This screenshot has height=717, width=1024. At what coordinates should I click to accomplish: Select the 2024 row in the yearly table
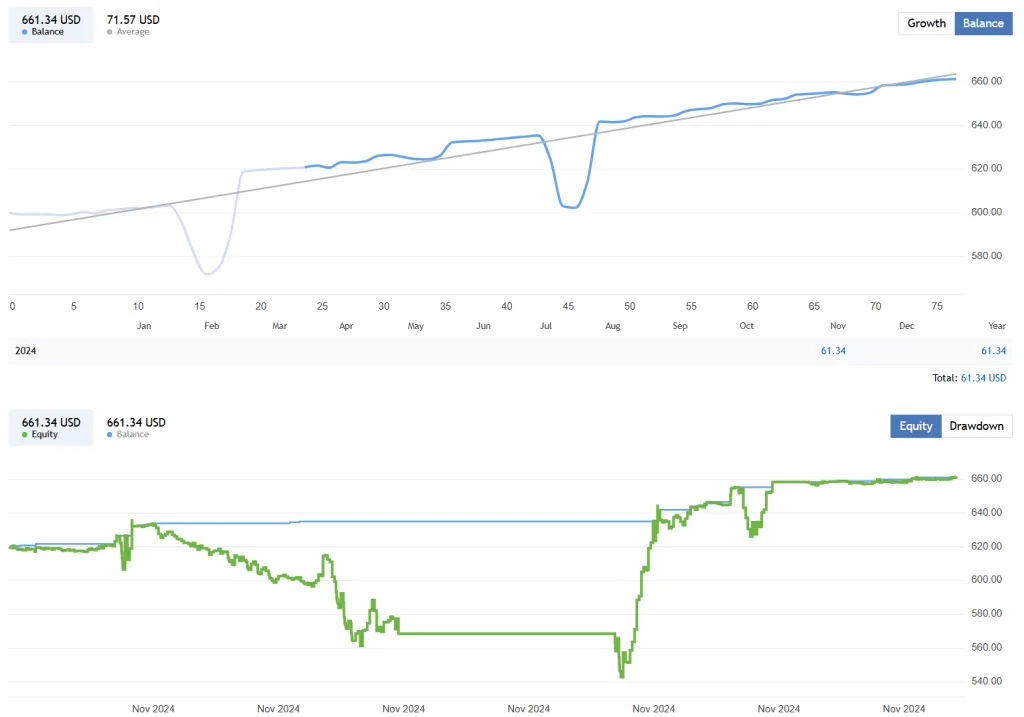(25, 351)
